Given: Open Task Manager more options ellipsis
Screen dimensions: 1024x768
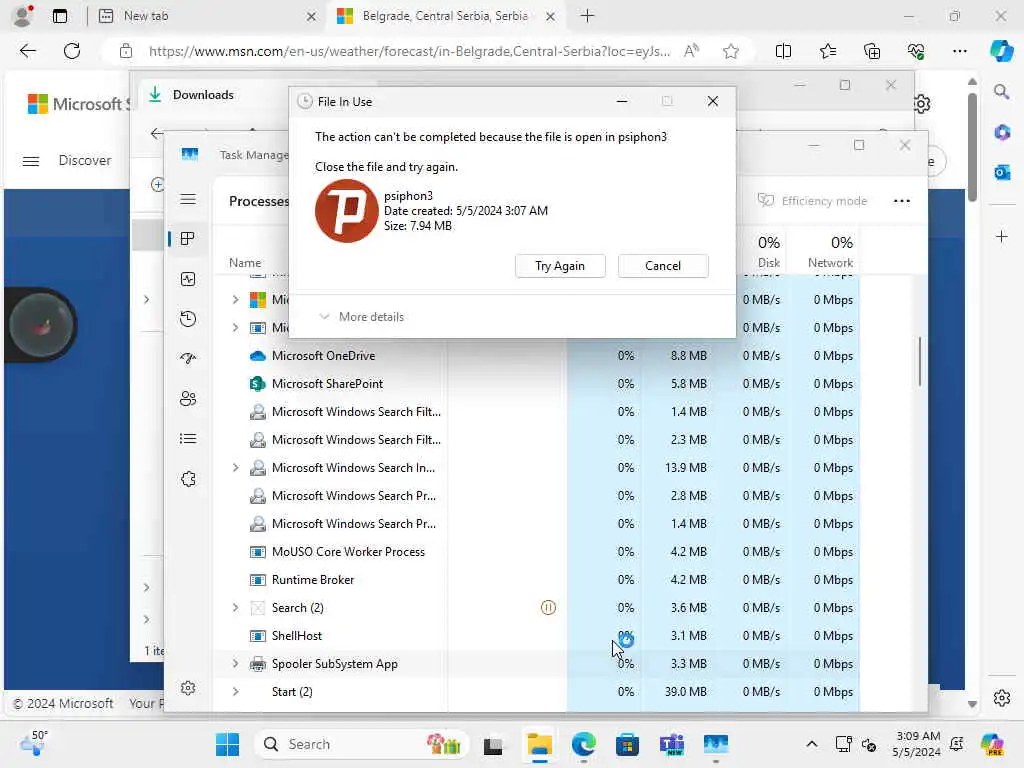Looking at the screenshot, I should click(x=902, y=201).
